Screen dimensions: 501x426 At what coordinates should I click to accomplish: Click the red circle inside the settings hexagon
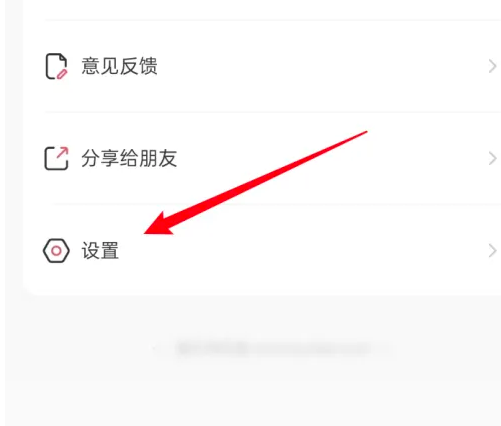(x=56, y=251)
